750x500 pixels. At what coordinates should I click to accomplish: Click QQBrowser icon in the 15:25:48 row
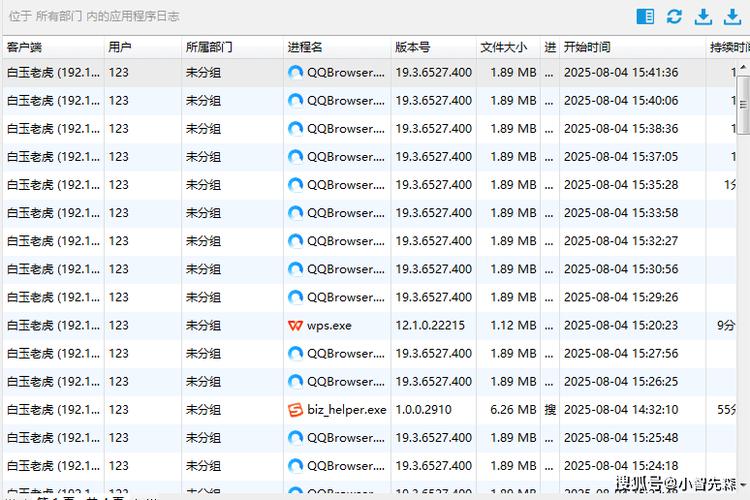tap(295, 437)
